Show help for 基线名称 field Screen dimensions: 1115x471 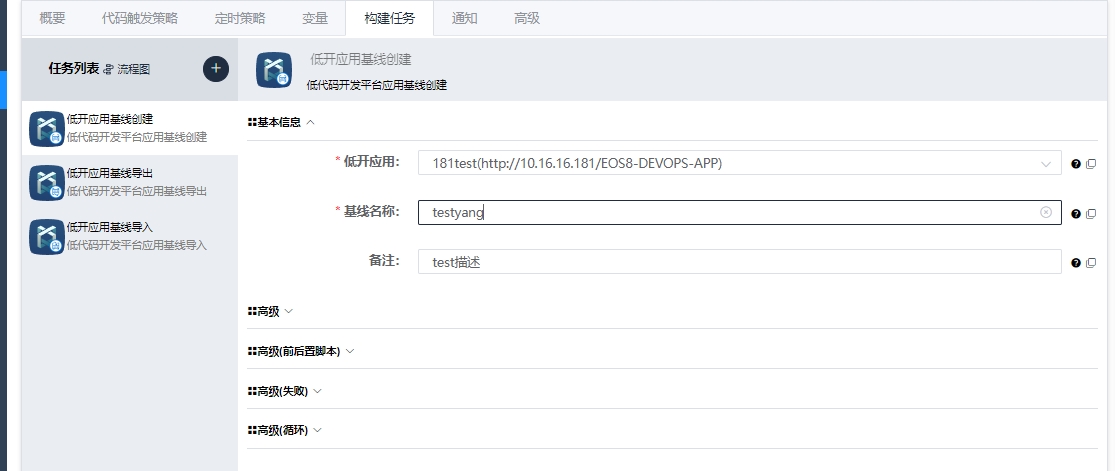coord(1076,213)
